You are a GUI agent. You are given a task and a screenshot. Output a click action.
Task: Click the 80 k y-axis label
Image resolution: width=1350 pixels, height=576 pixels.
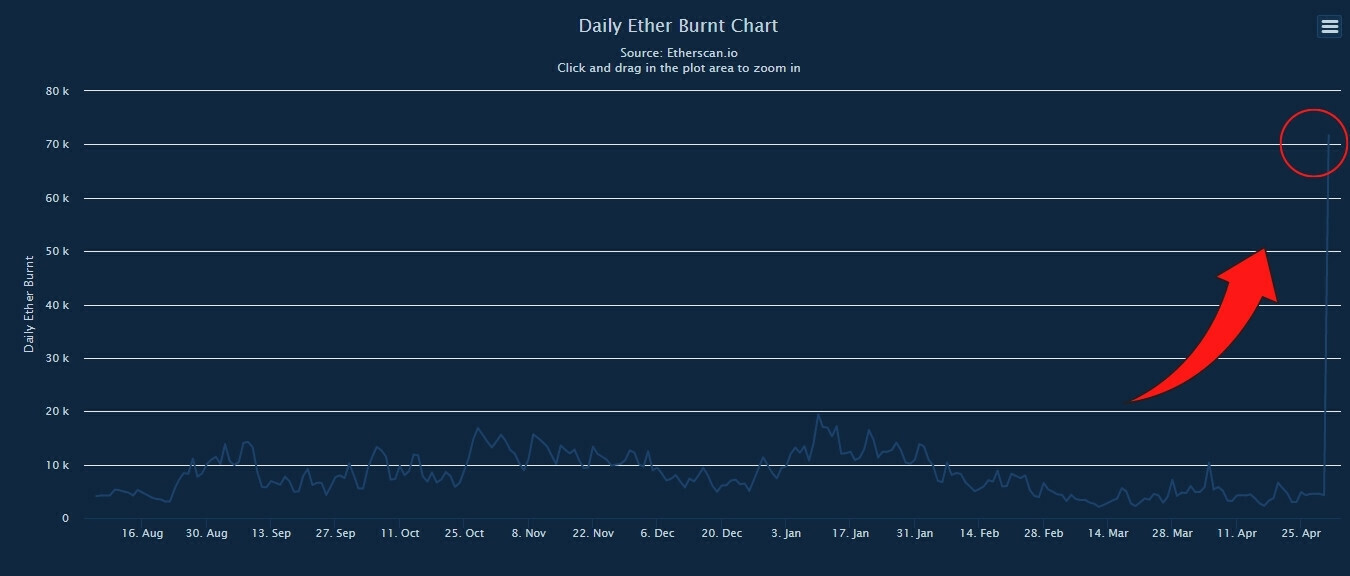pyautogui.click(x=59, y=91)
